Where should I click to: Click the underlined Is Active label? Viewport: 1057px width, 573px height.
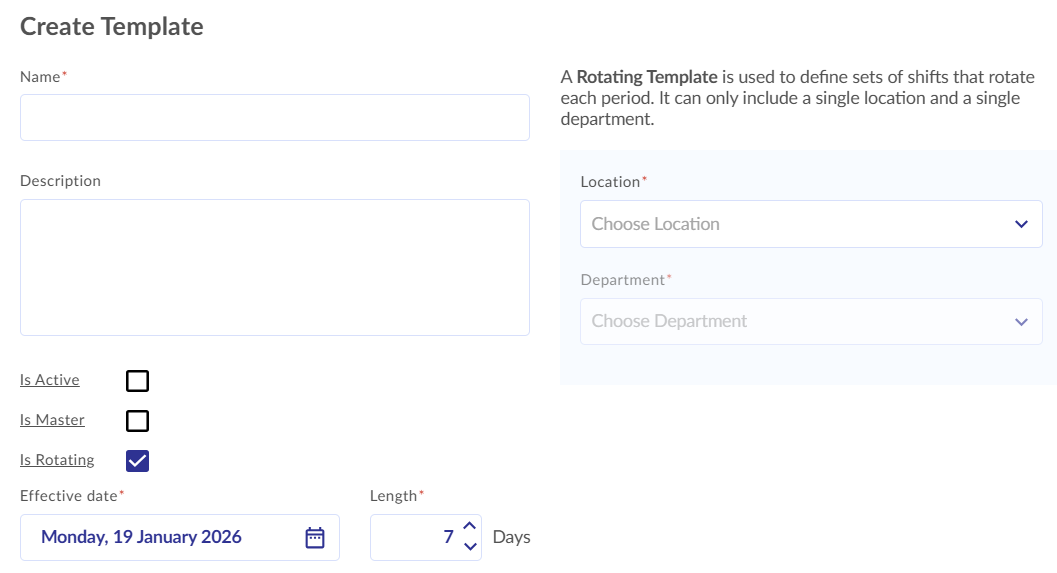pyautogui.click(x=50, y=380)
